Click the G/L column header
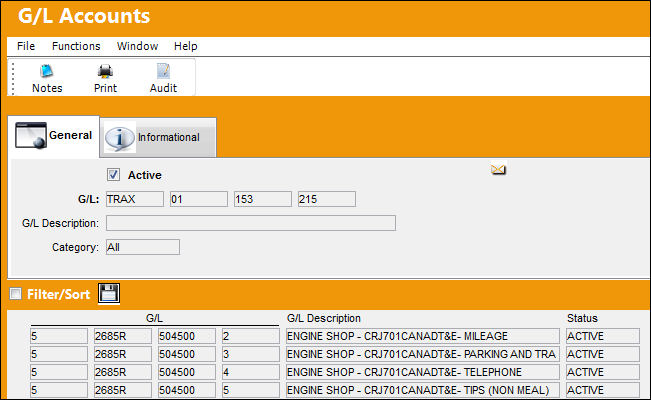 (154, 318)
